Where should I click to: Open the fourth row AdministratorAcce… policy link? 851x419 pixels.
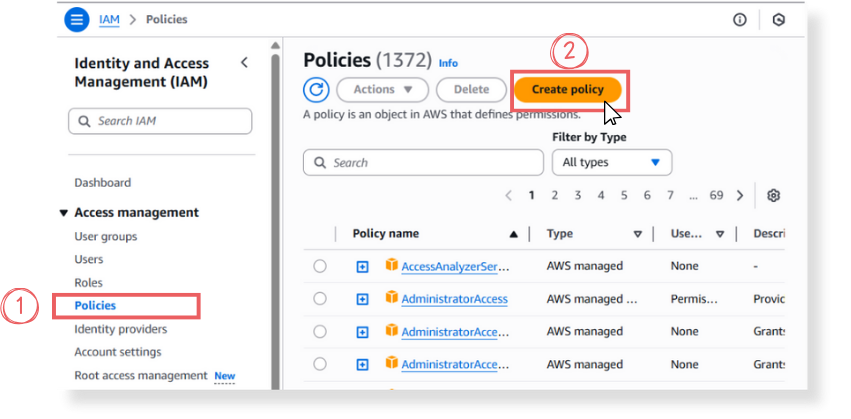(x=456, y=364)
